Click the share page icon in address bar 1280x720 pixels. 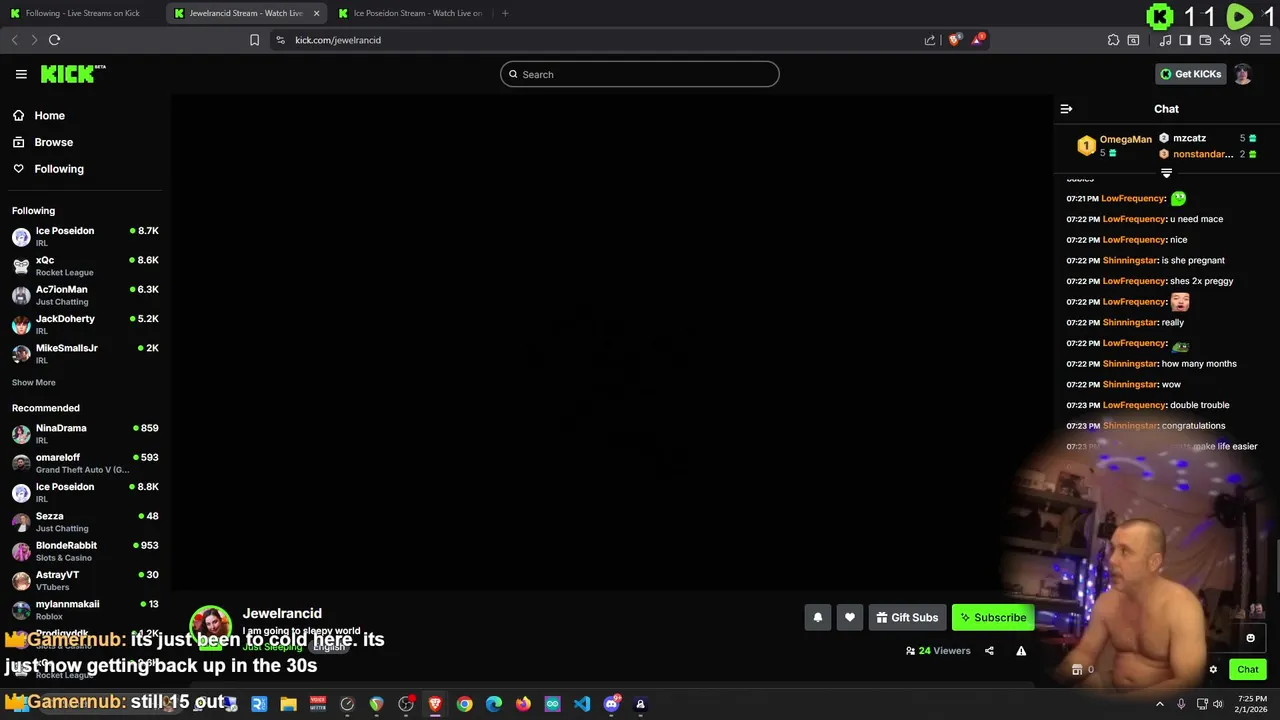click(930, 40)
